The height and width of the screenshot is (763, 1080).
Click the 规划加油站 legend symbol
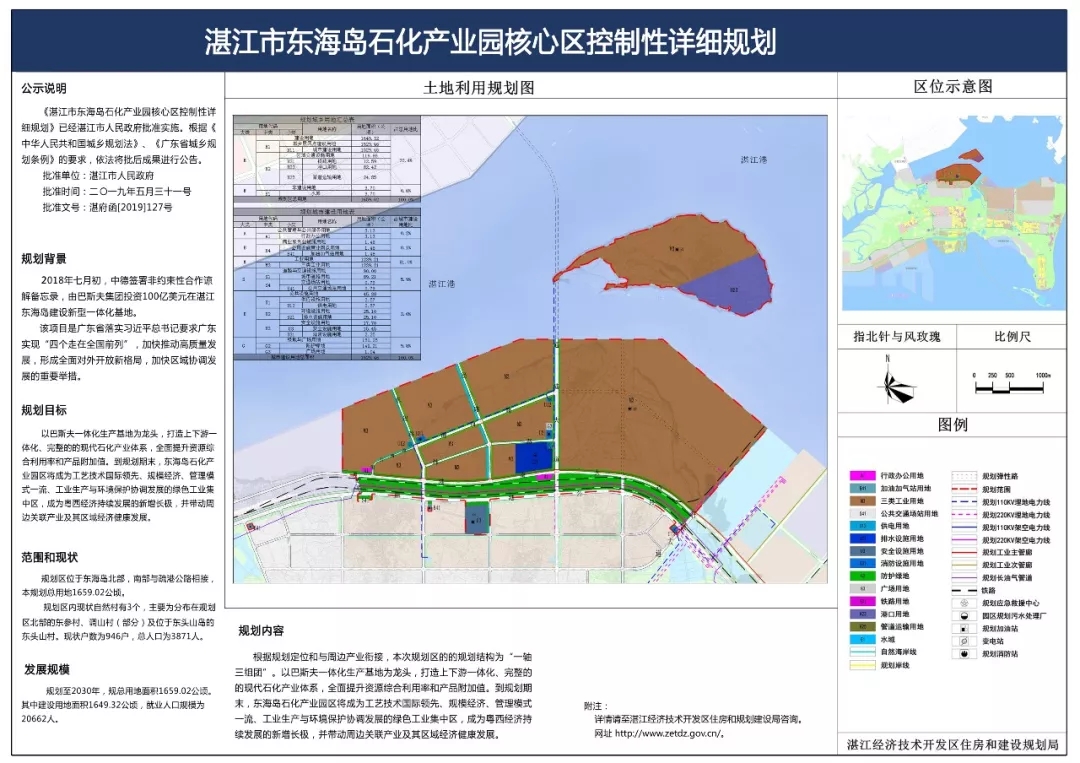tap(964, 628)
